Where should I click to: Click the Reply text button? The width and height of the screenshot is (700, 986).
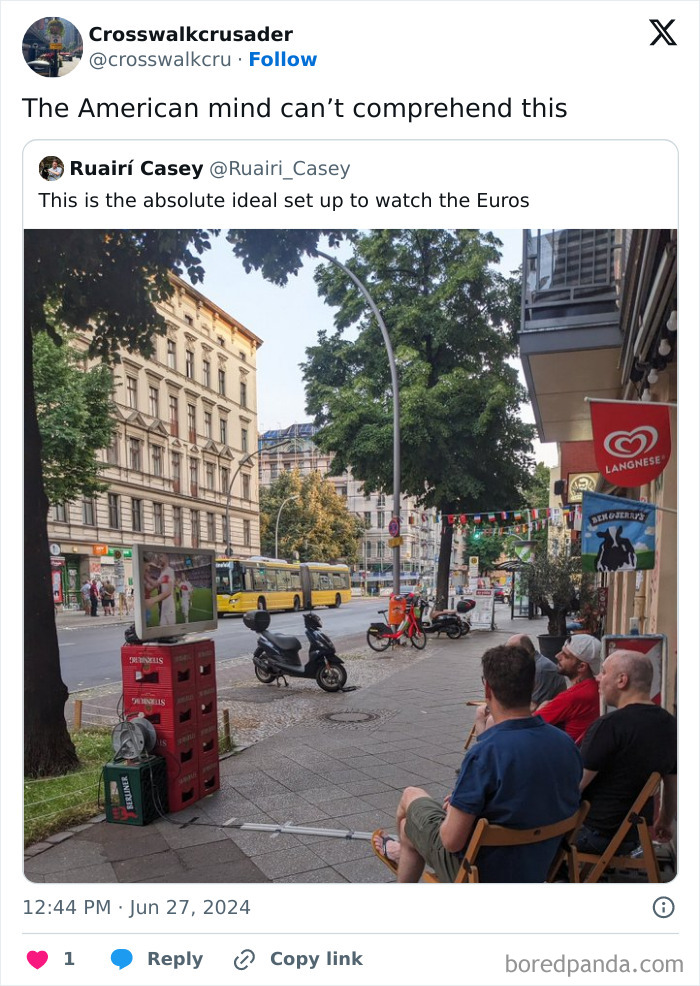point(175,959)
